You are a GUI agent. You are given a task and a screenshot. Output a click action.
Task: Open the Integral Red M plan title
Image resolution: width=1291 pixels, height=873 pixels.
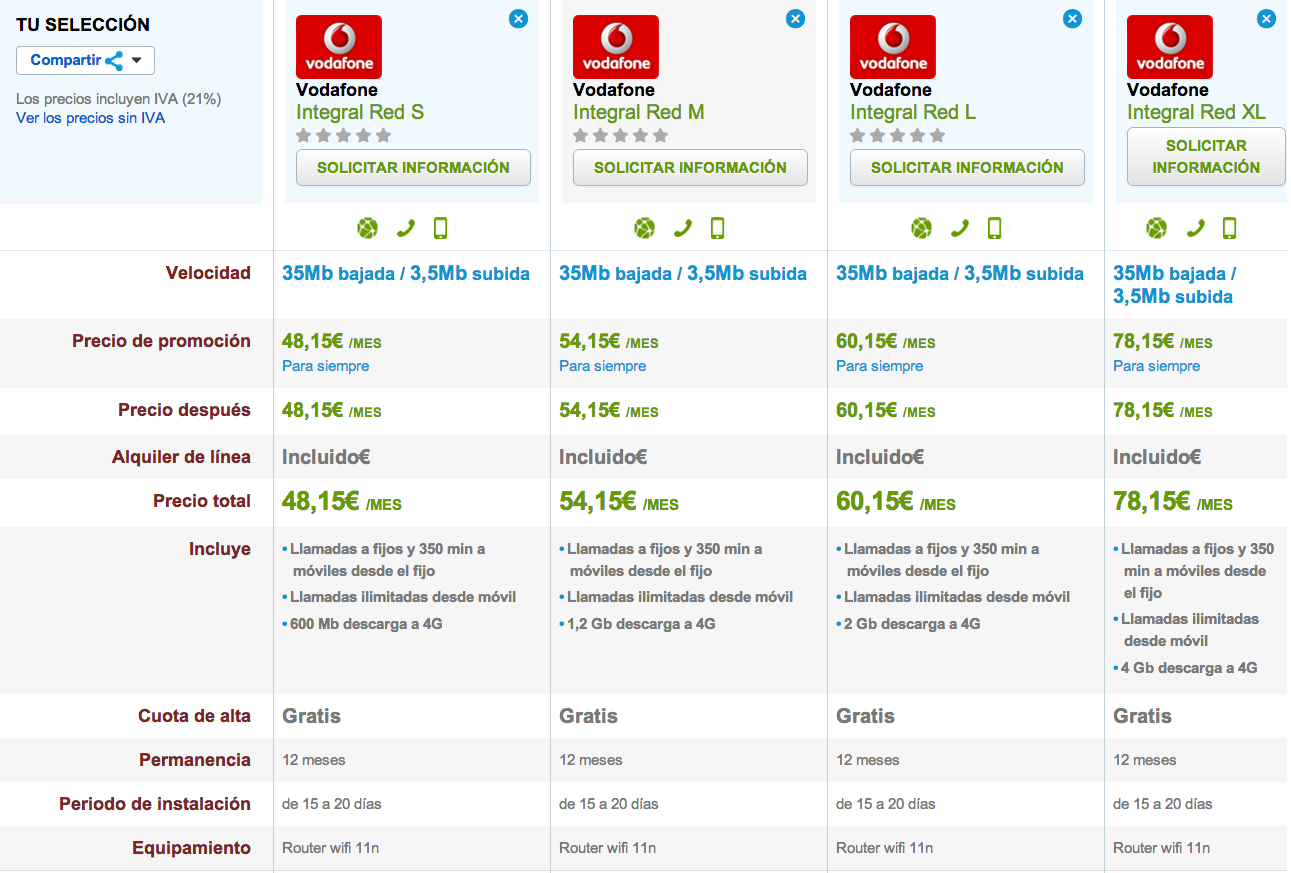tap(639, 112)
